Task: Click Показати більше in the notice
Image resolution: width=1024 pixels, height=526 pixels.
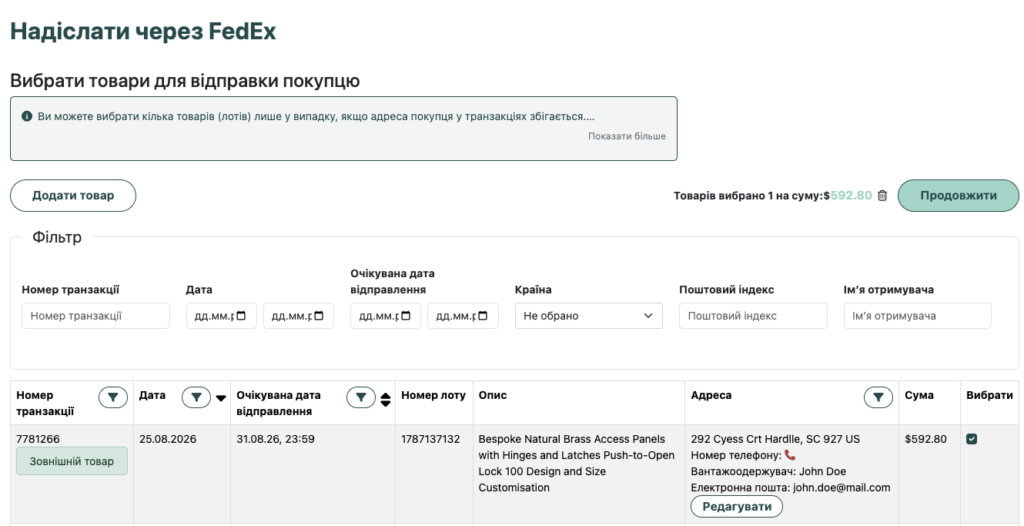Action: point(626,136)
